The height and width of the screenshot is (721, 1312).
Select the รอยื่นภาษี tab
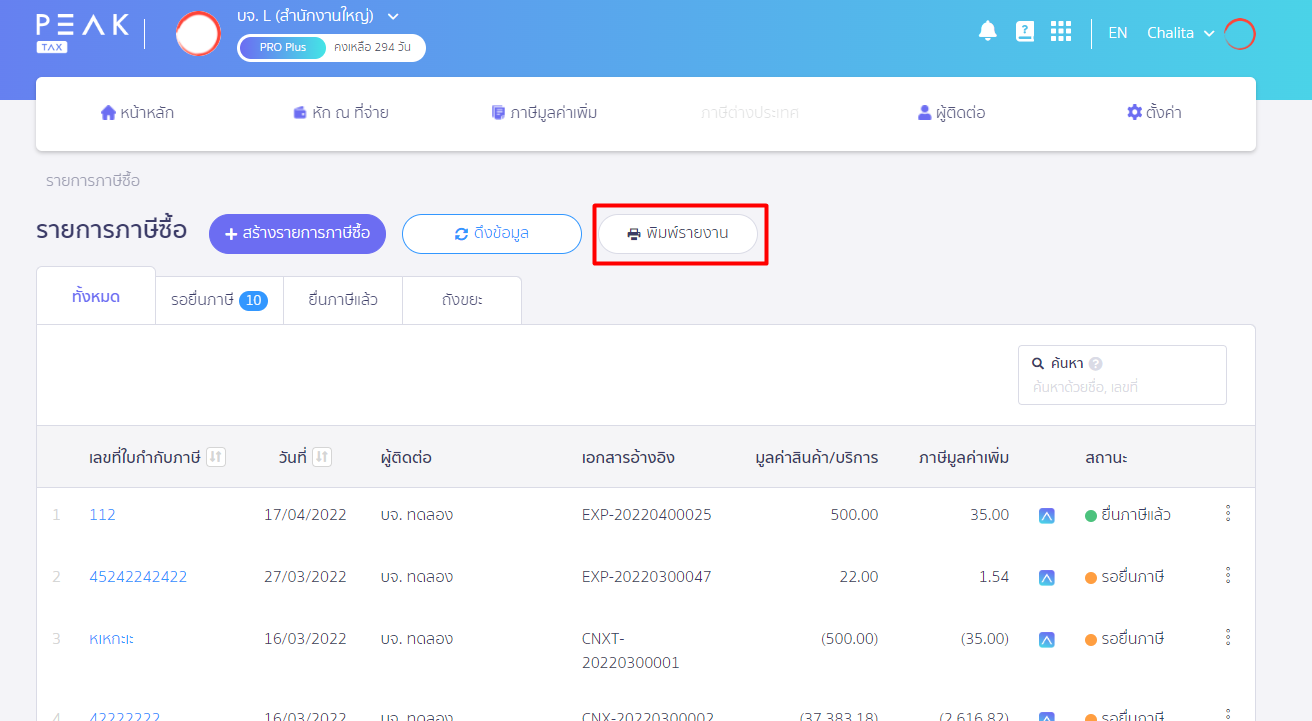point(219,300)
